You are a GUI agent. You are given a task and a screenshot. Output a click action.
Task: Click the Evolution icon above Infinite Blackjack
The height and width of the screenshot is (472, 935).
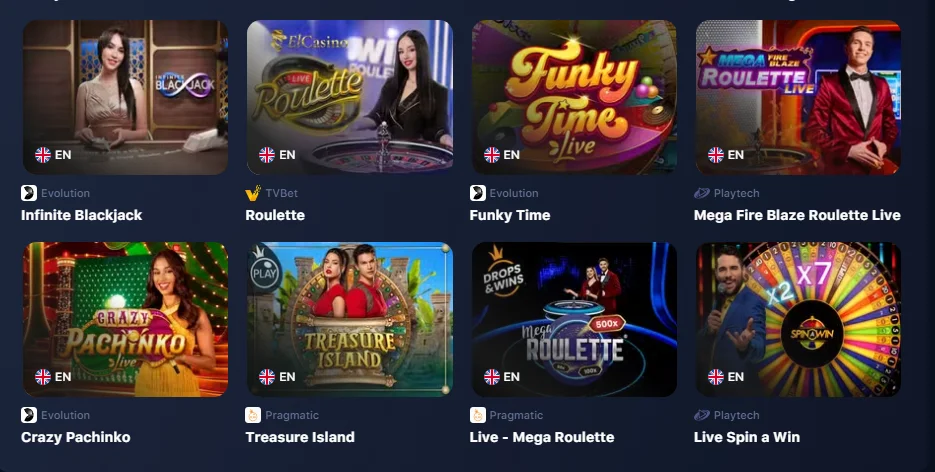[29, 193]
